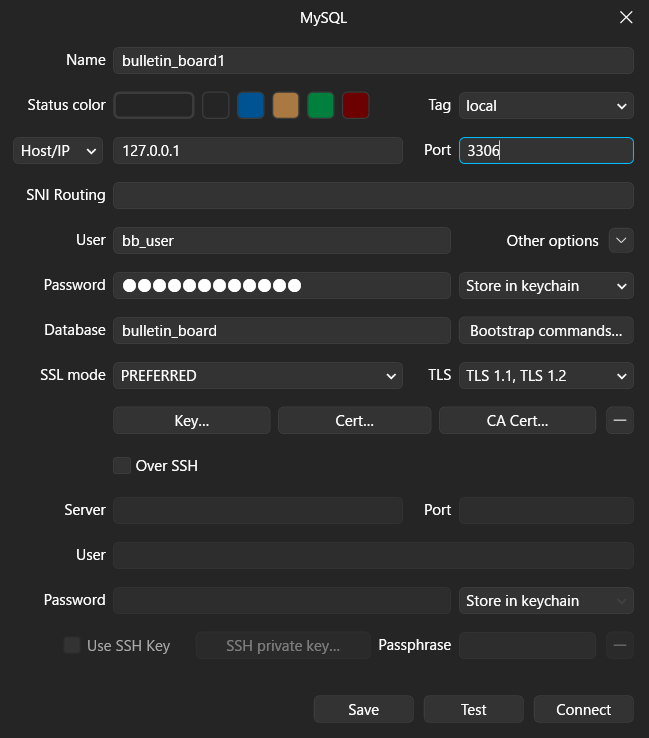The width and height of the screenshot is (649, 738).
Task: Pick the blue status color swatch
Action: (250, 105)
